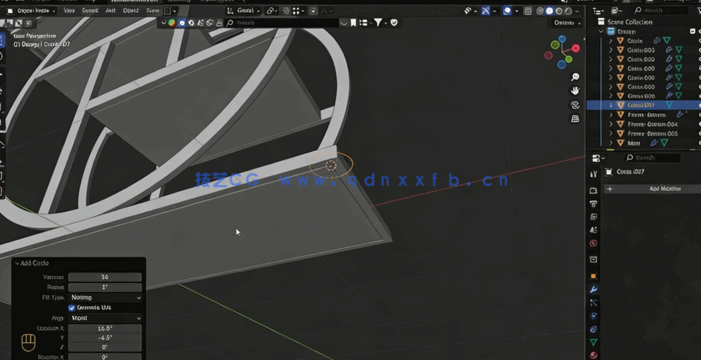Open the Object menu in viewport header

[131, 10]
